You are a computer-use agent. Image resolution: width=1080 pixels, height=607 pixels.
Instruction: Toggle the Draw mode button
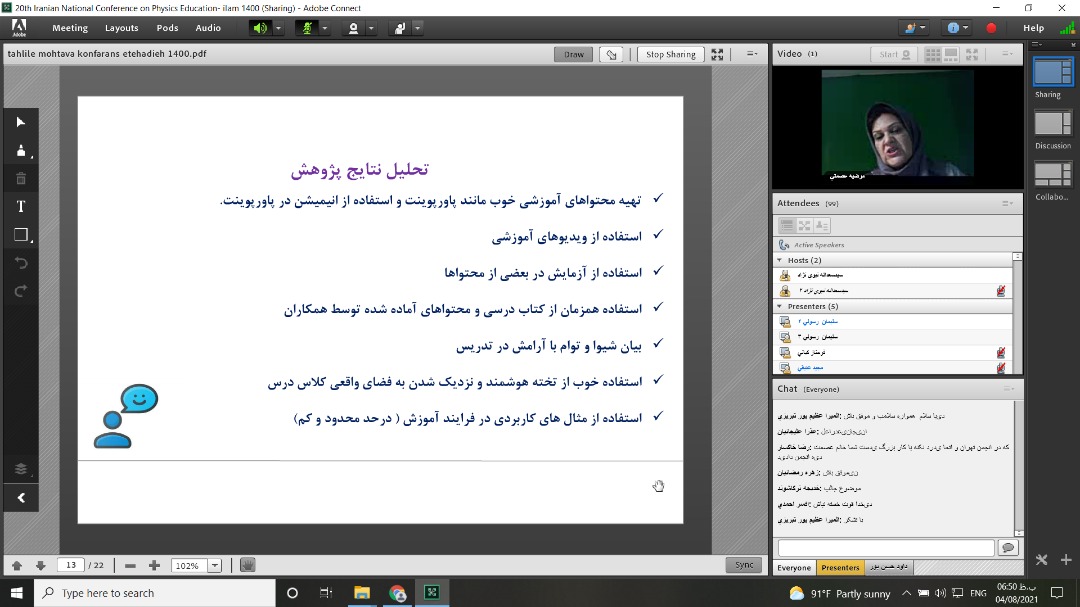574,55
